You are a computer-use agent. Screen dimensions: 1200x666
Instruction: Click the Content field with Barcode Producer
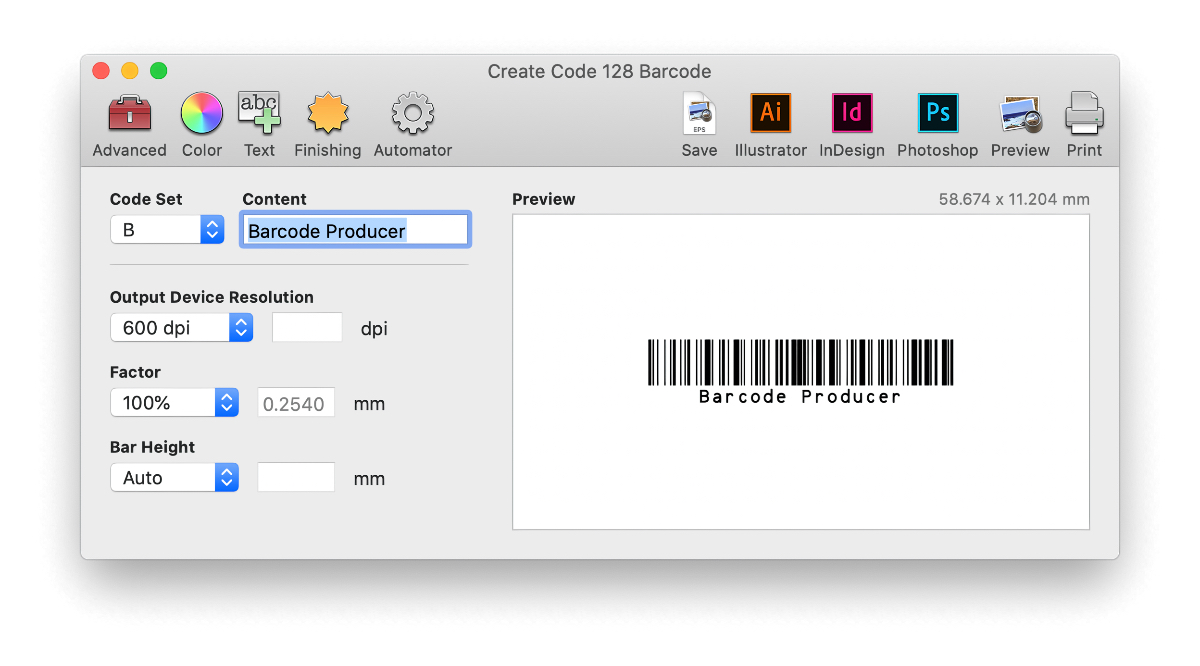click(x=355, y=230)
